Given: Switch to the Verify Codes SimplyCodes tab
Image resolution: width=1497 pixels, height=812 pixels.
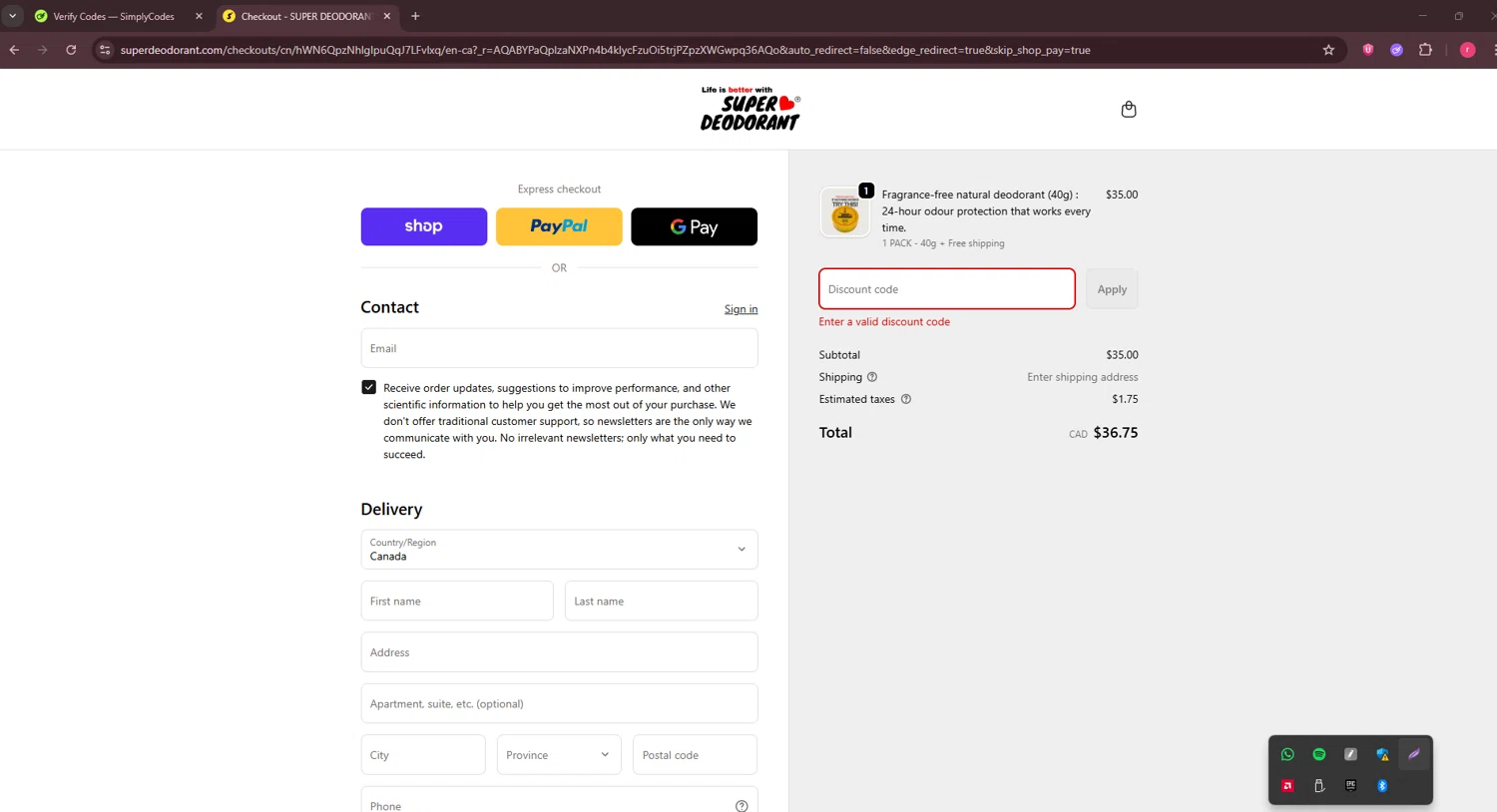Looking at the screenshot, I should point(113,16).
